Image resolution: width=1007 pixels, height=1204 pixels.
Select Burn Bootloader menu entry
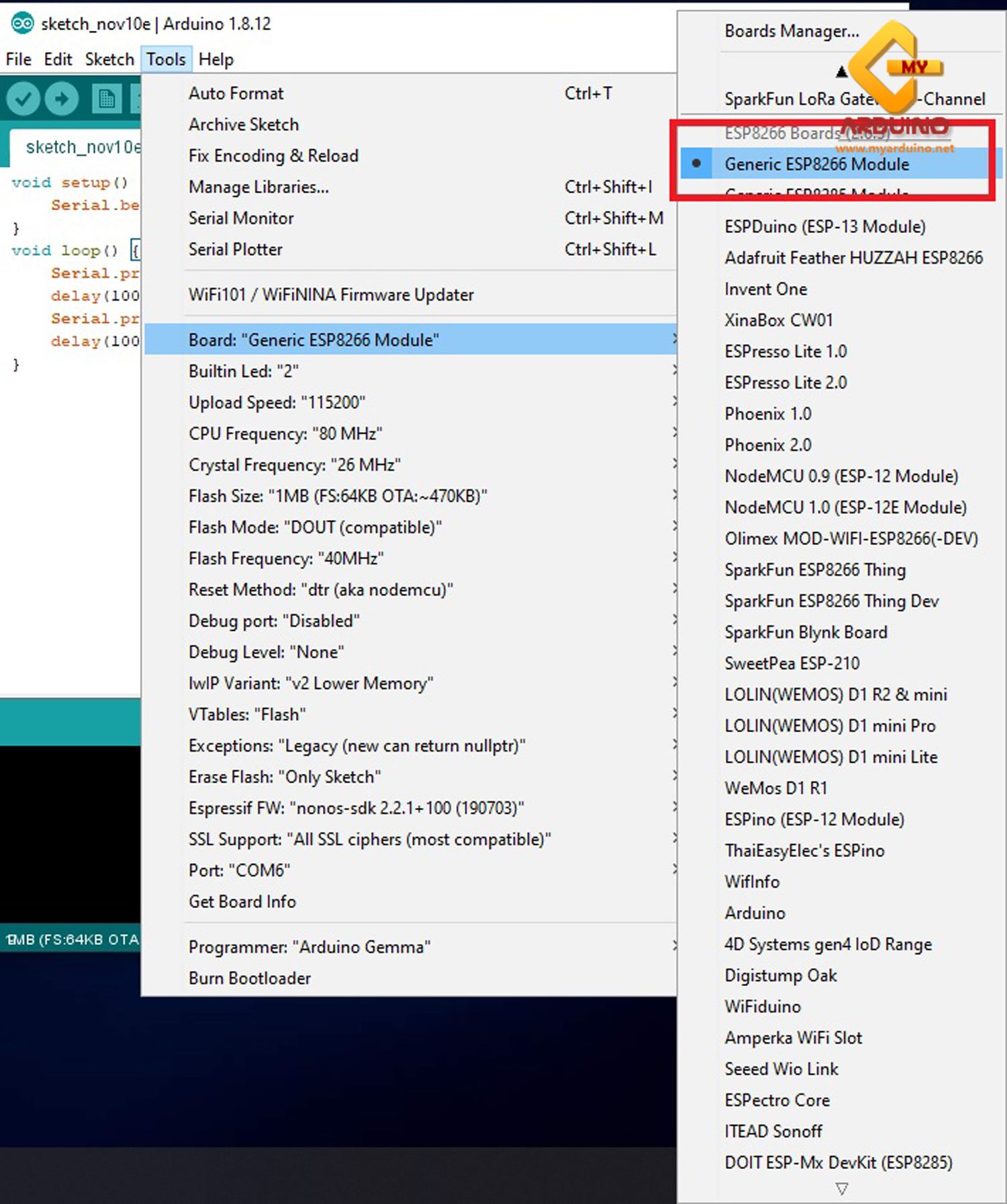click(x=250, y=978)
